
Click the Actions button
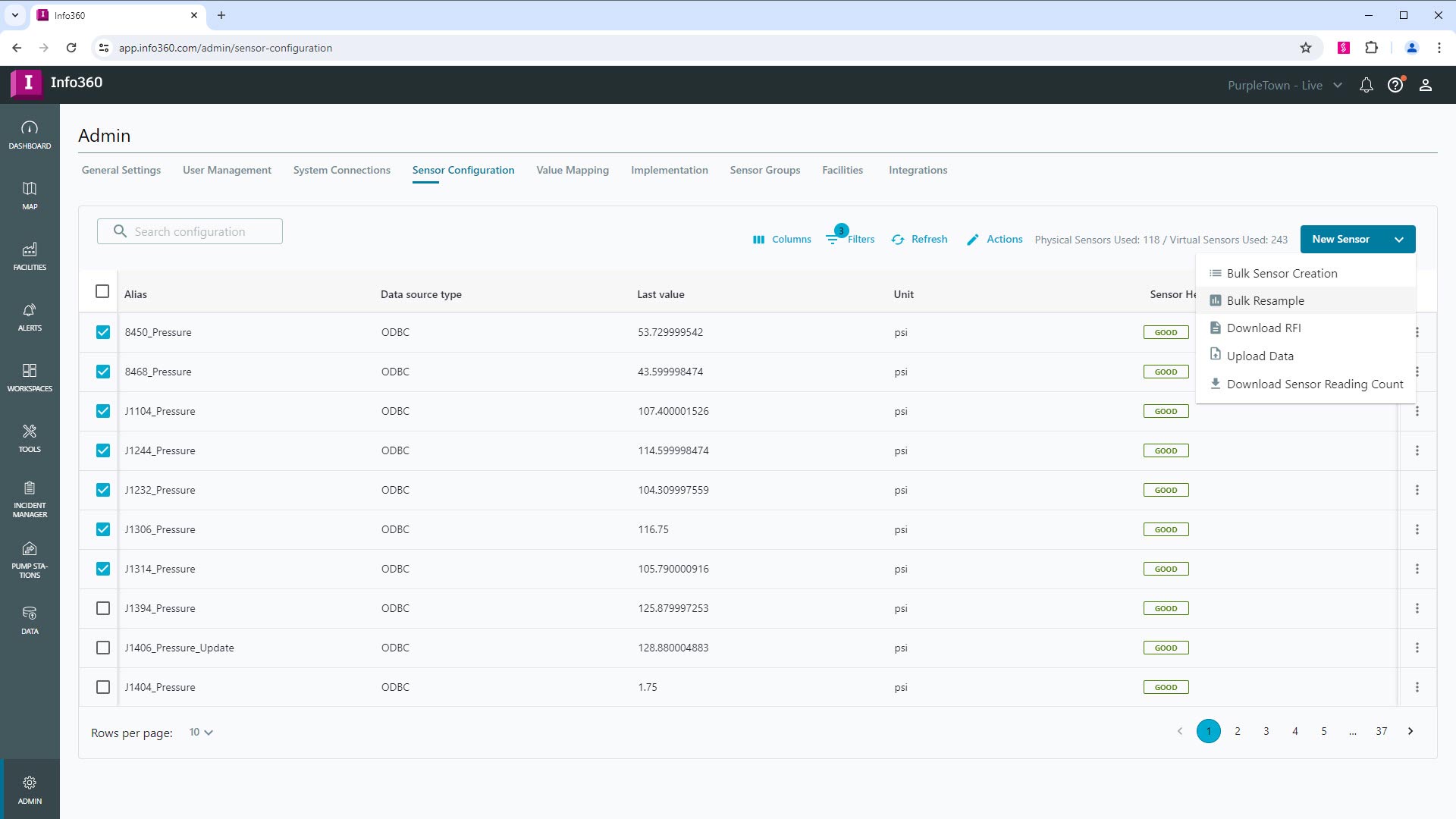995,239
